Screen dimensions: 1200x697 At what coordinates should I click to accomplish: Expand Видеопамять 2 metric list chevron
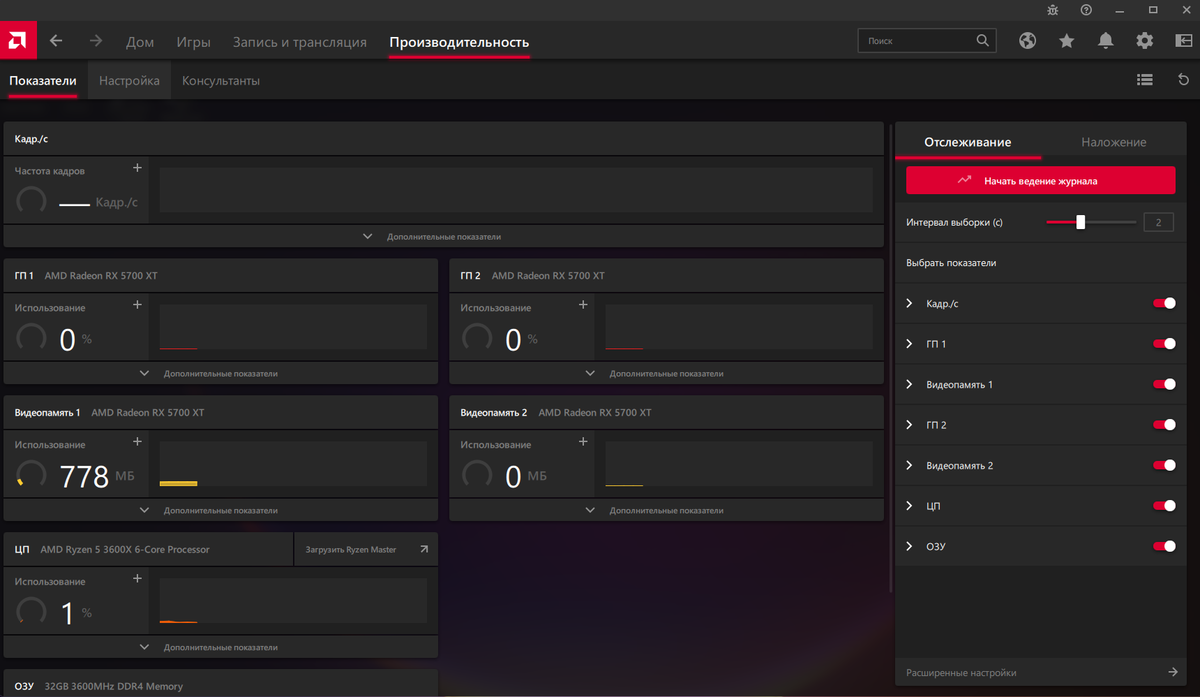click(x=910, y=465)
